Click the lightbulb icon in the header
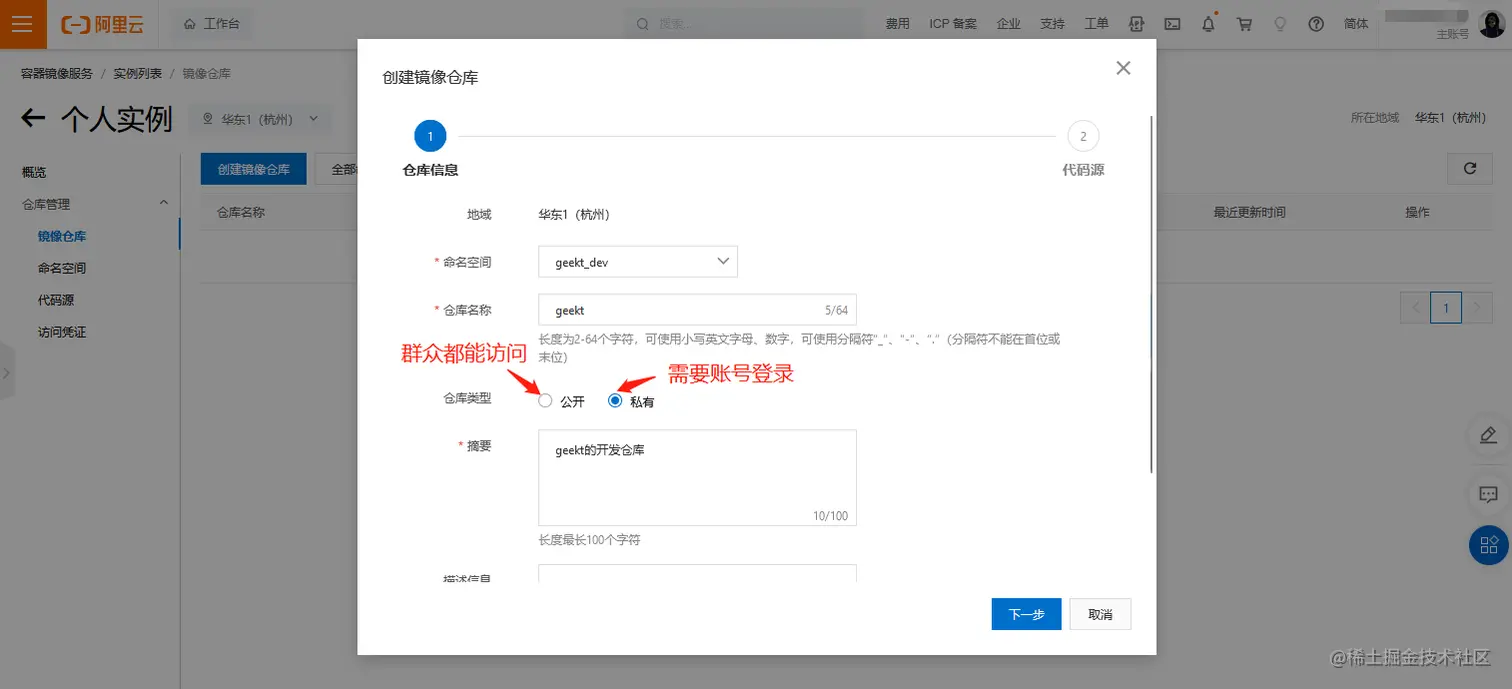Image resolution: width=1512 pixels, height=689 pixels. point(1280,24)
